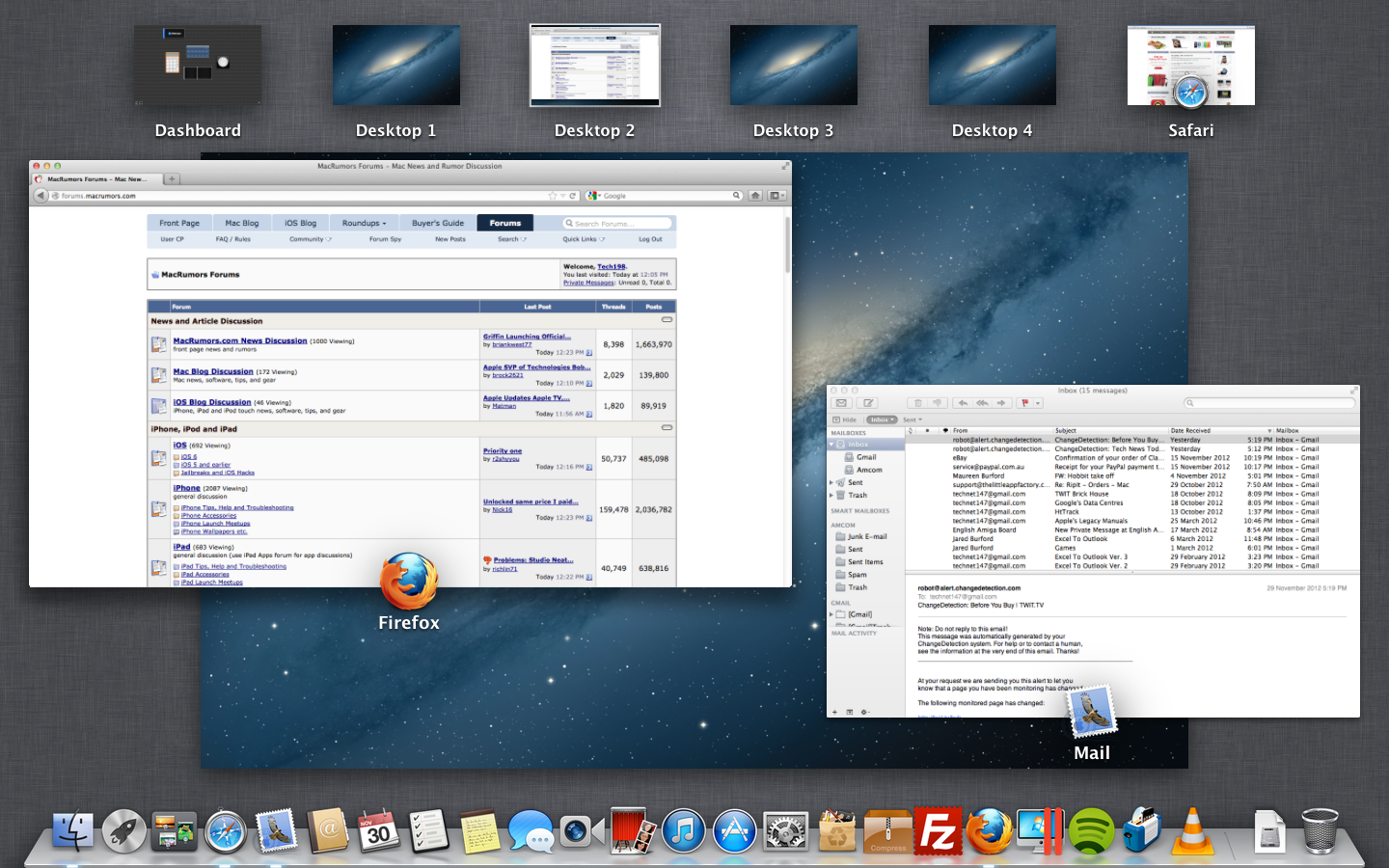Click Hide button in Mail favorites bar
The image size is (1389, 868).
(x=844, y=420)
